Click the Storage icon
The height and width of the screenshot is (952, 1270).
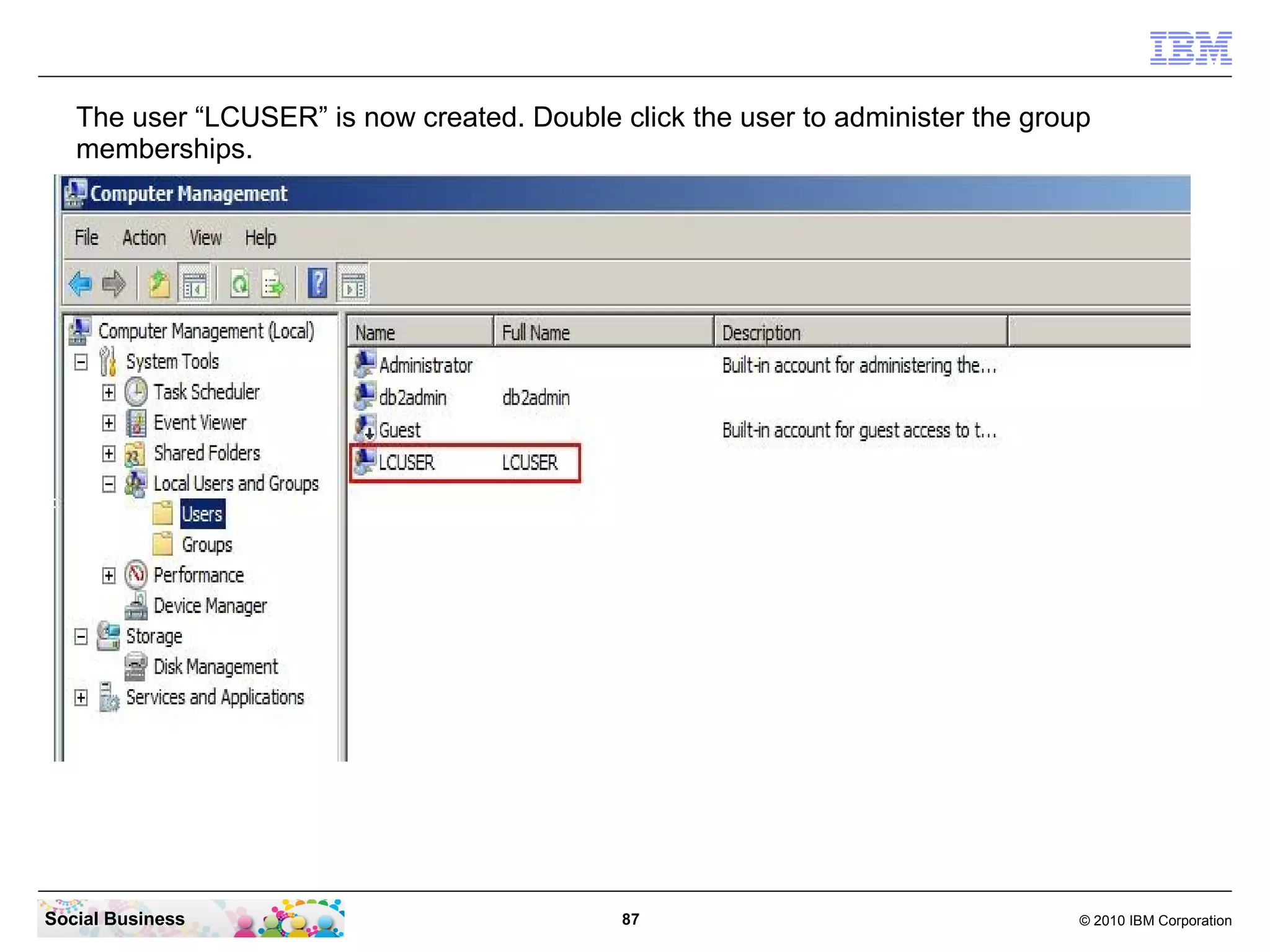109,636
